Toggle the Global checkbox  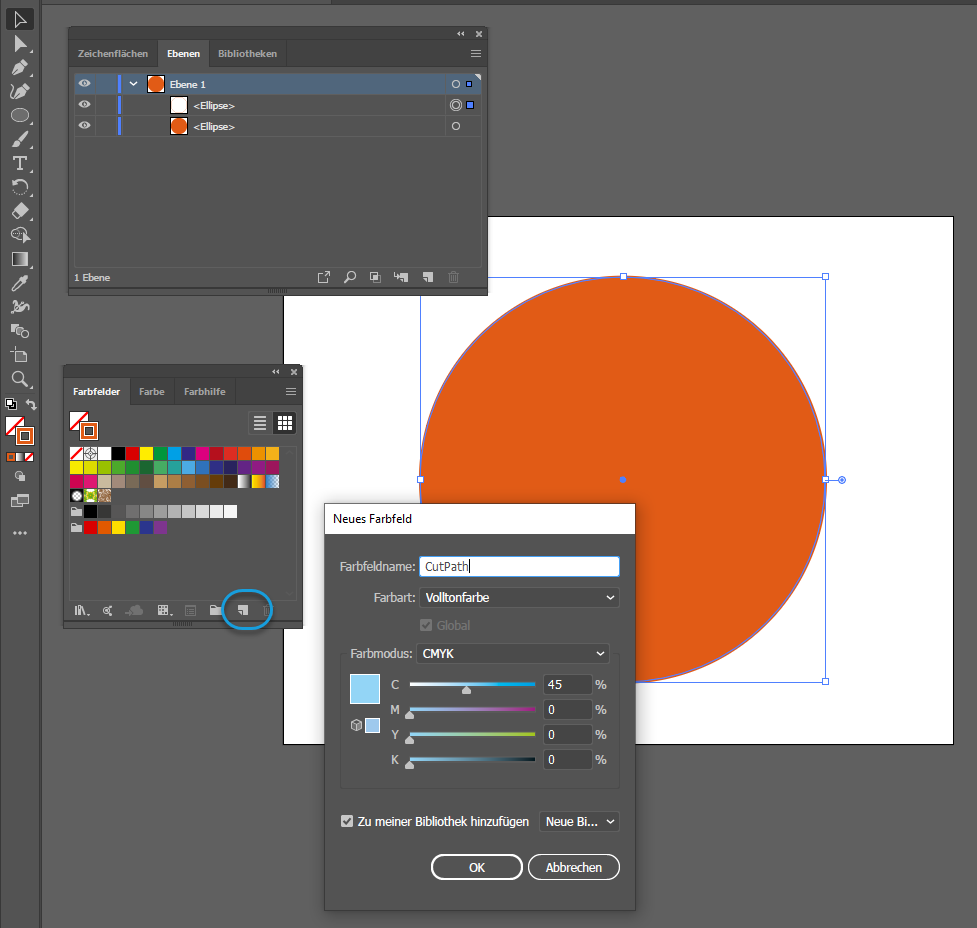coord(426,624)
